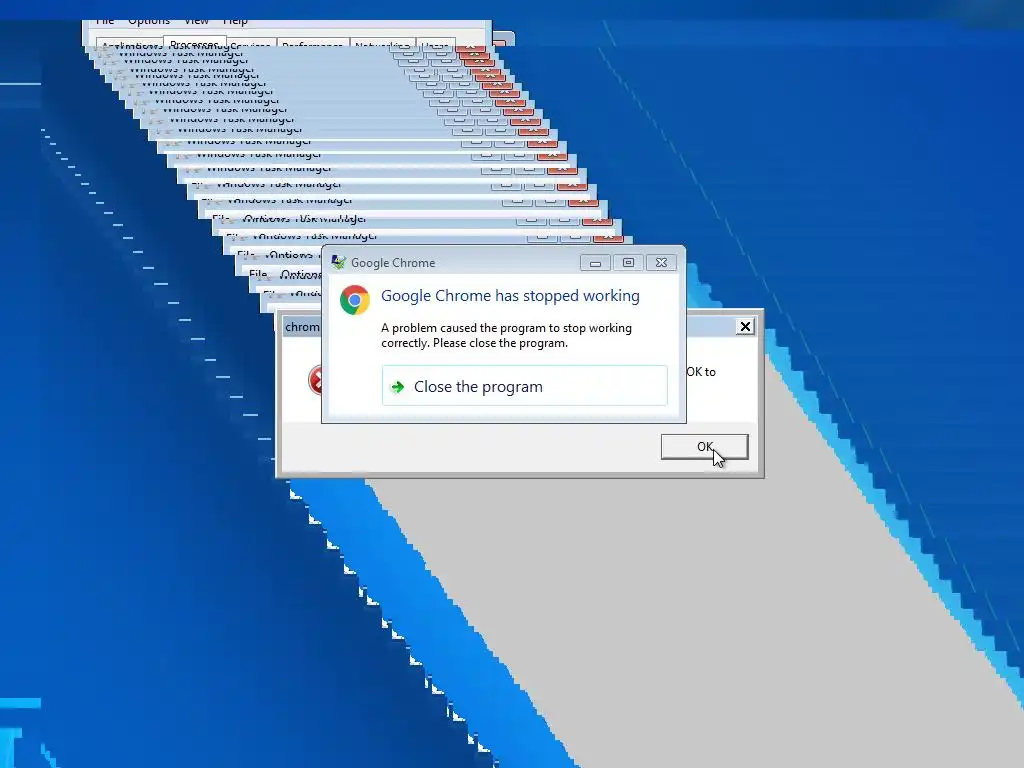This screenshot has height=768, width=1024.
Task: Click text 'A problem caused the program to stop working'
Action: click(506, 328)
